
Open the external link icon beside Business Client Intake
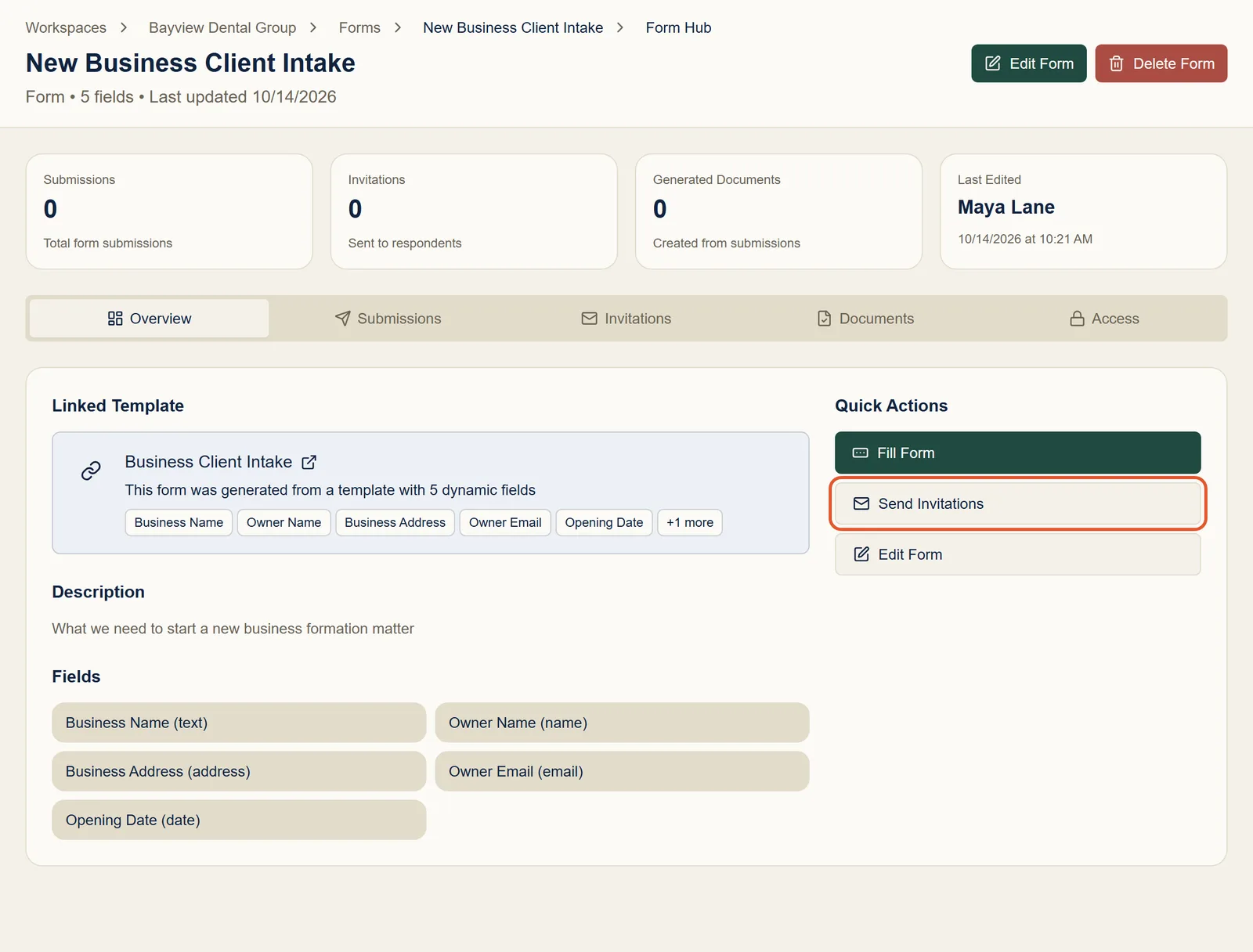(309, 462)
